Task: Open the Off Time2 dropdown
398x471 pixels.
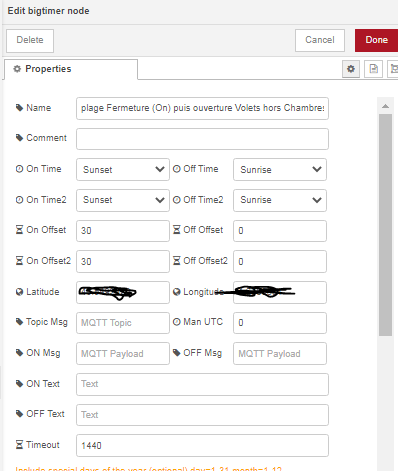Action: (280, 200)
